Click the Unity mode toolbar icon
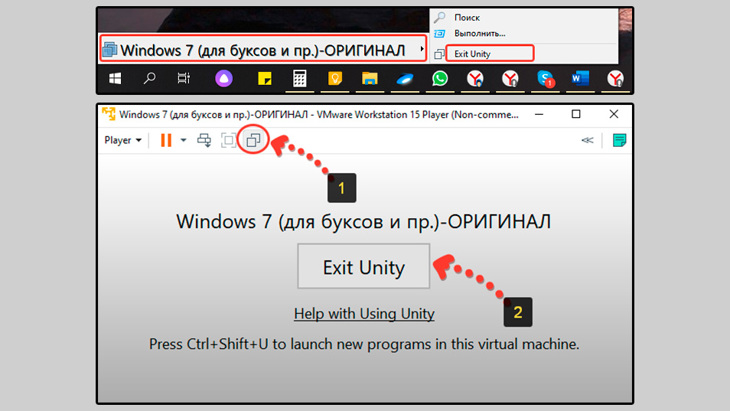The width and height of the screenshot is (730, 411). coord(253,140)
